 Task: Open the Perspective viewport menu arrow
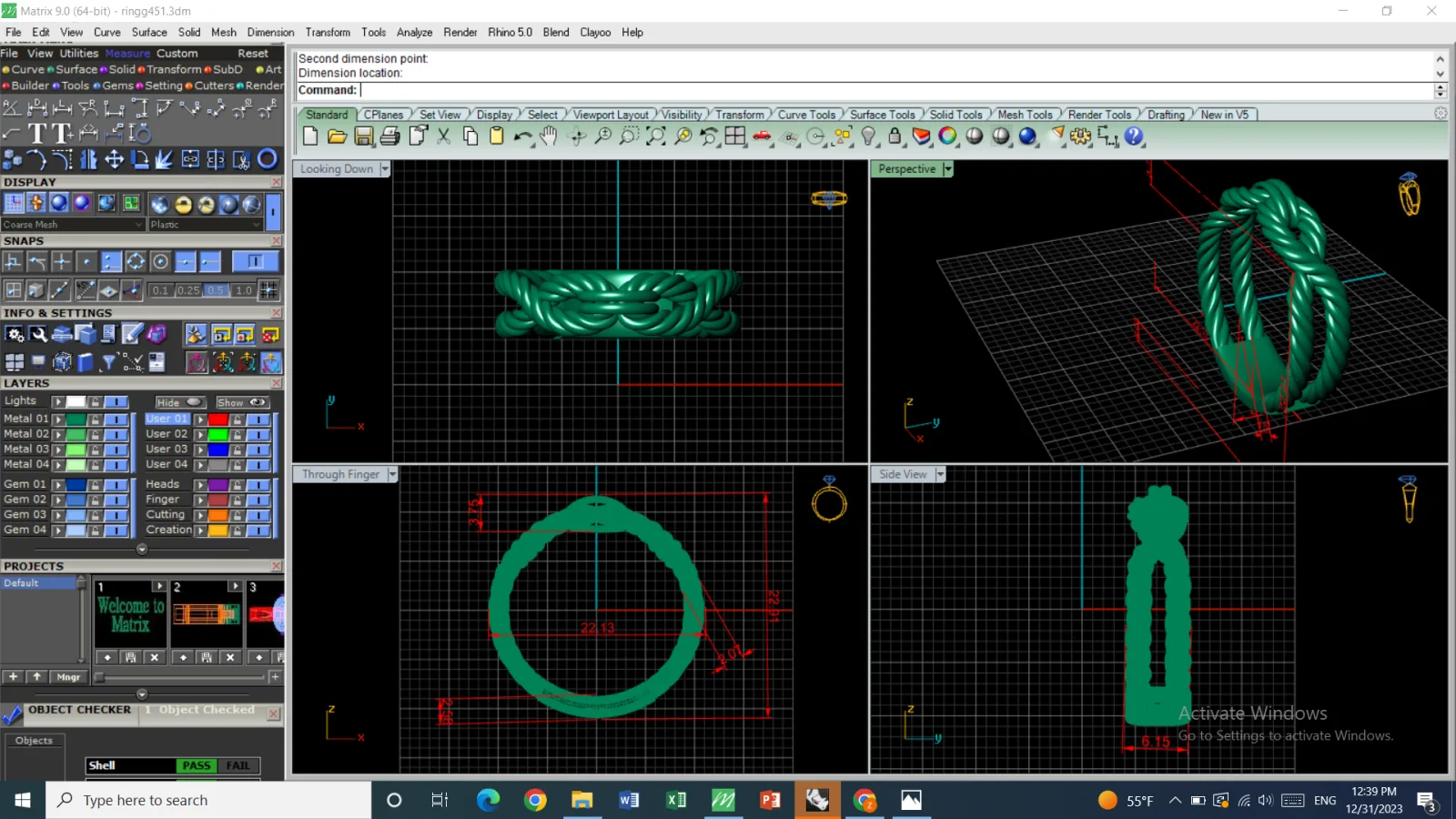pos(947,169)
